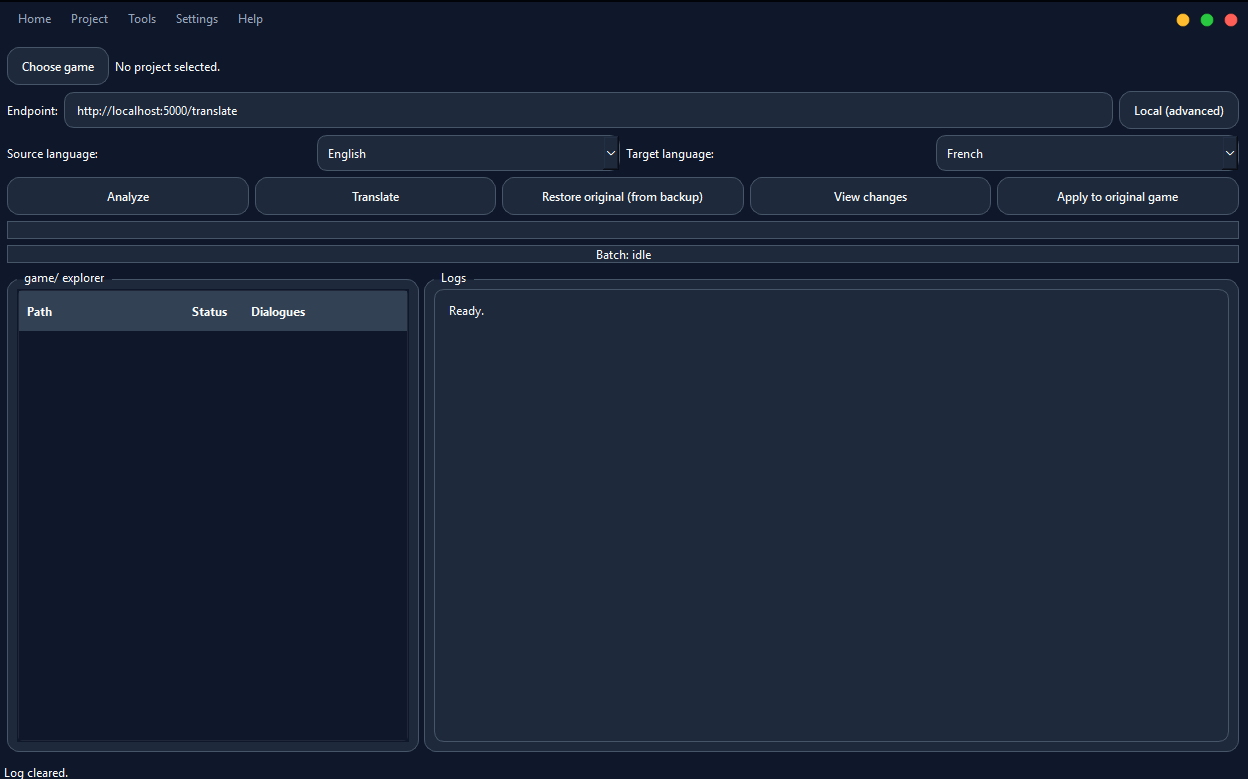Screen dimensions: 1248x779
Task: Open the Home menu
Action: (35, 19)
